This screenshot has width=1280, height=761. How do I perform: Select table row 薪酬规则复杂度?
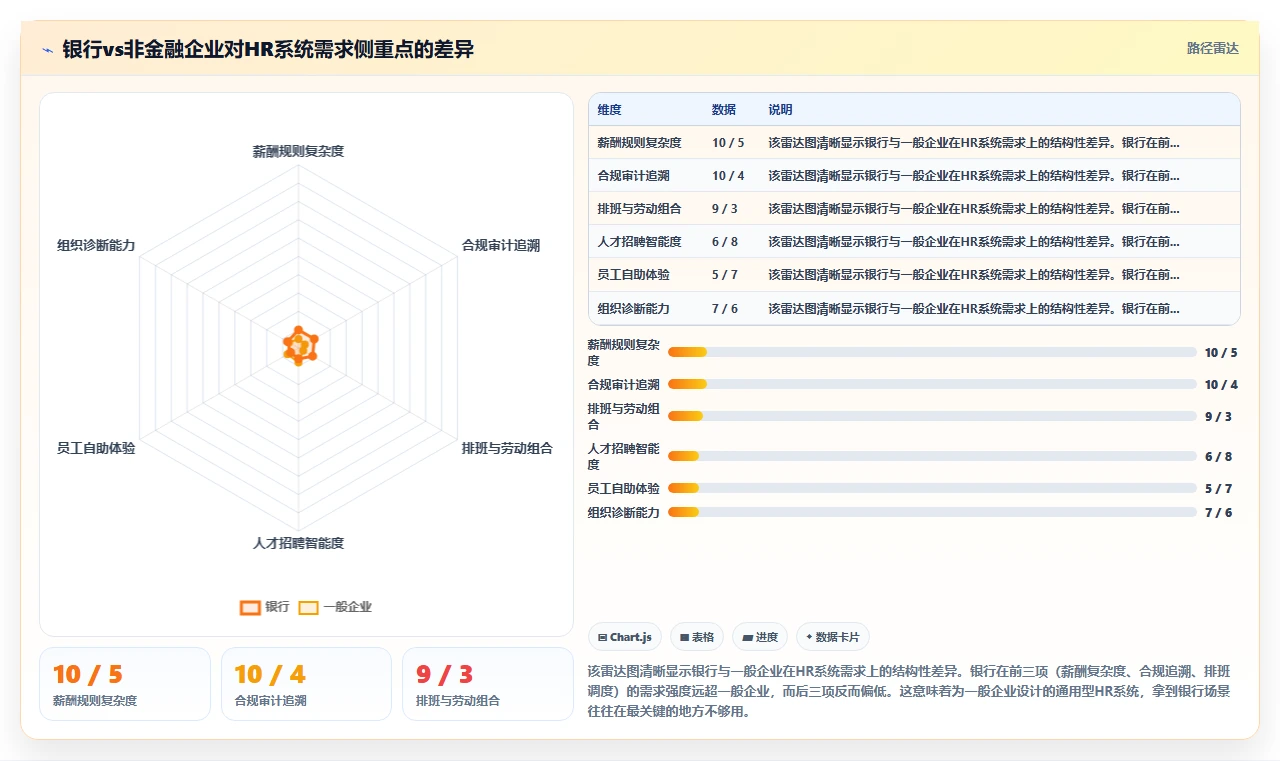point(914,143)
